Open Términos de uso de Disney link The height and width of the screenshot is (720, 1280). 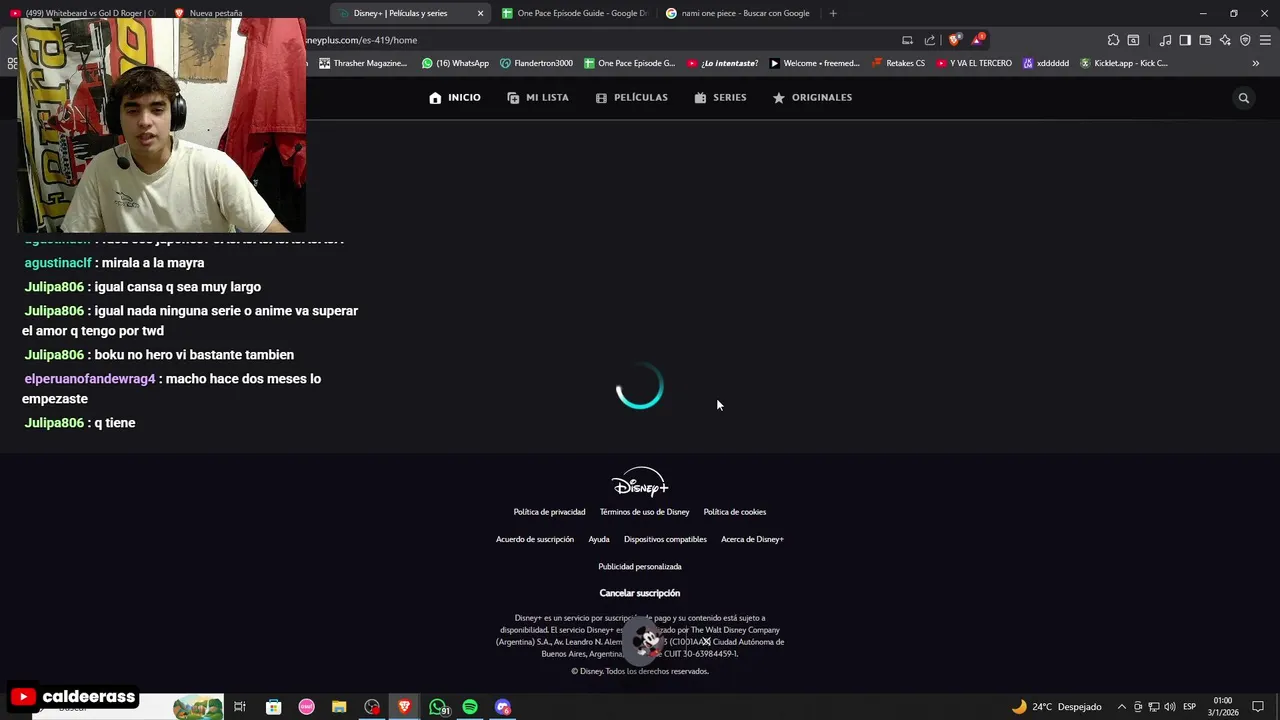(x=644, y=512)
